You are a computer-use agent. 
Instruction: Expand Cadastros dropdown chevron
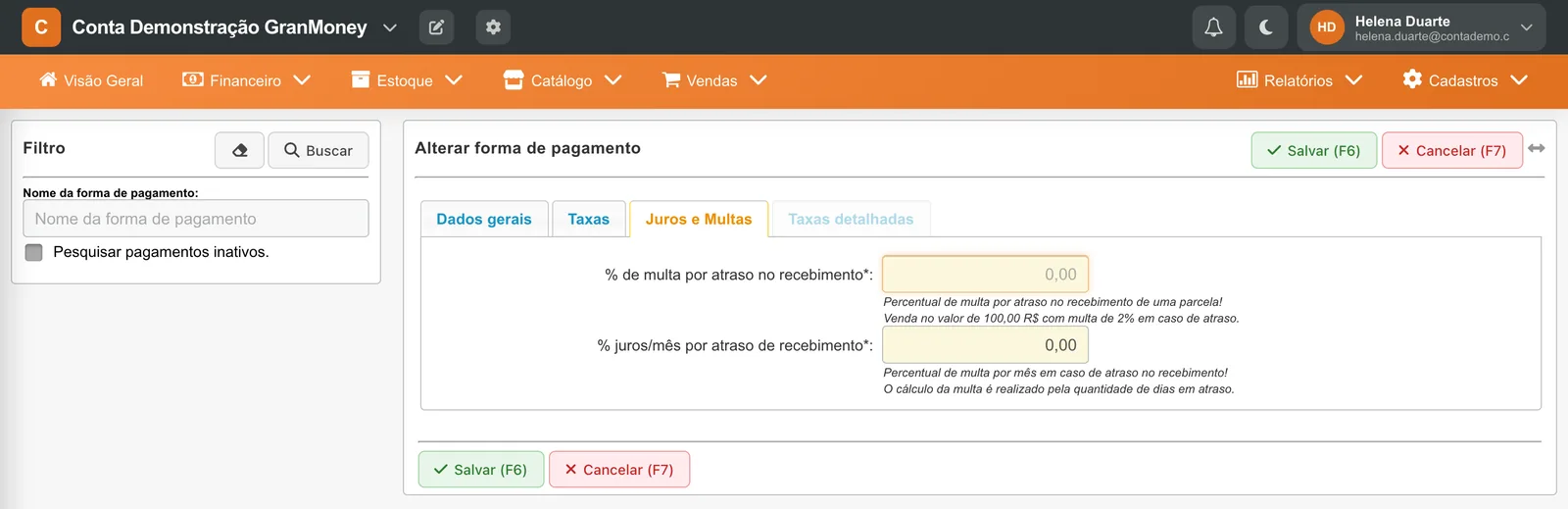pos(1519,80)
